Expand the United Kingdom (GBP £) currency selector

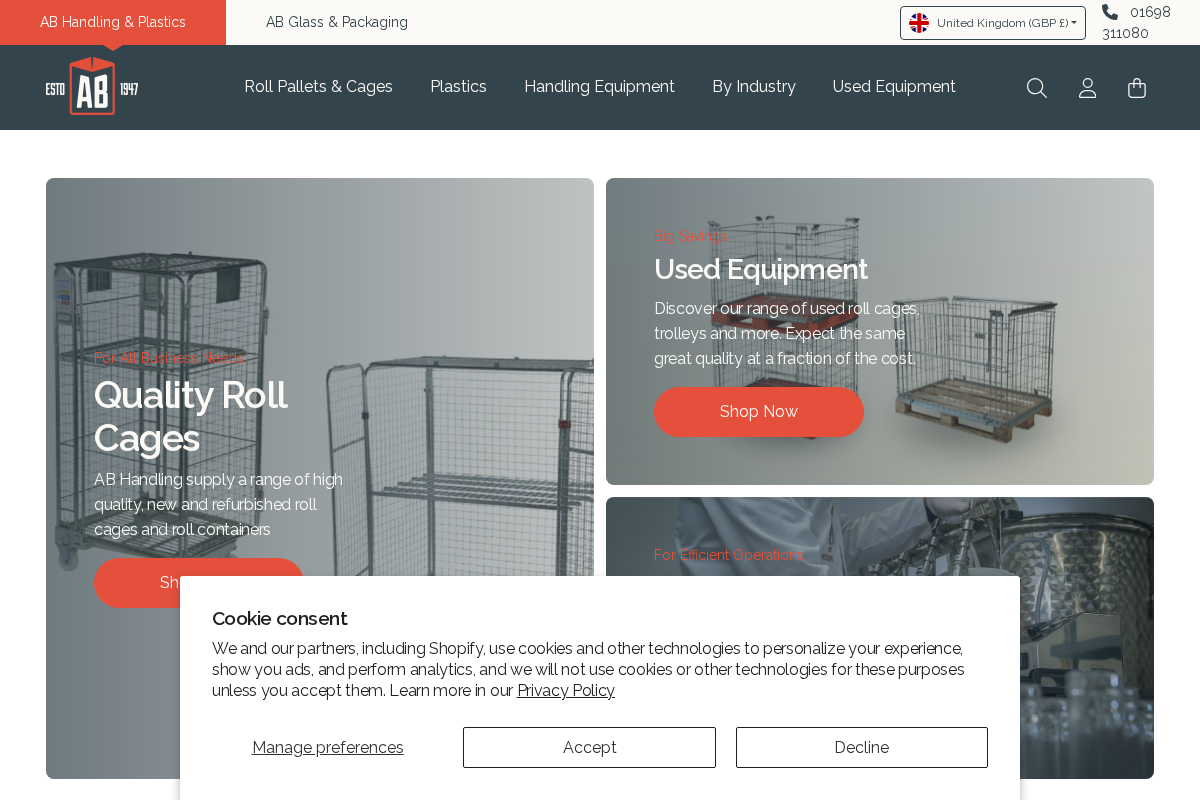pyautogui.click(x=992, y=22)
